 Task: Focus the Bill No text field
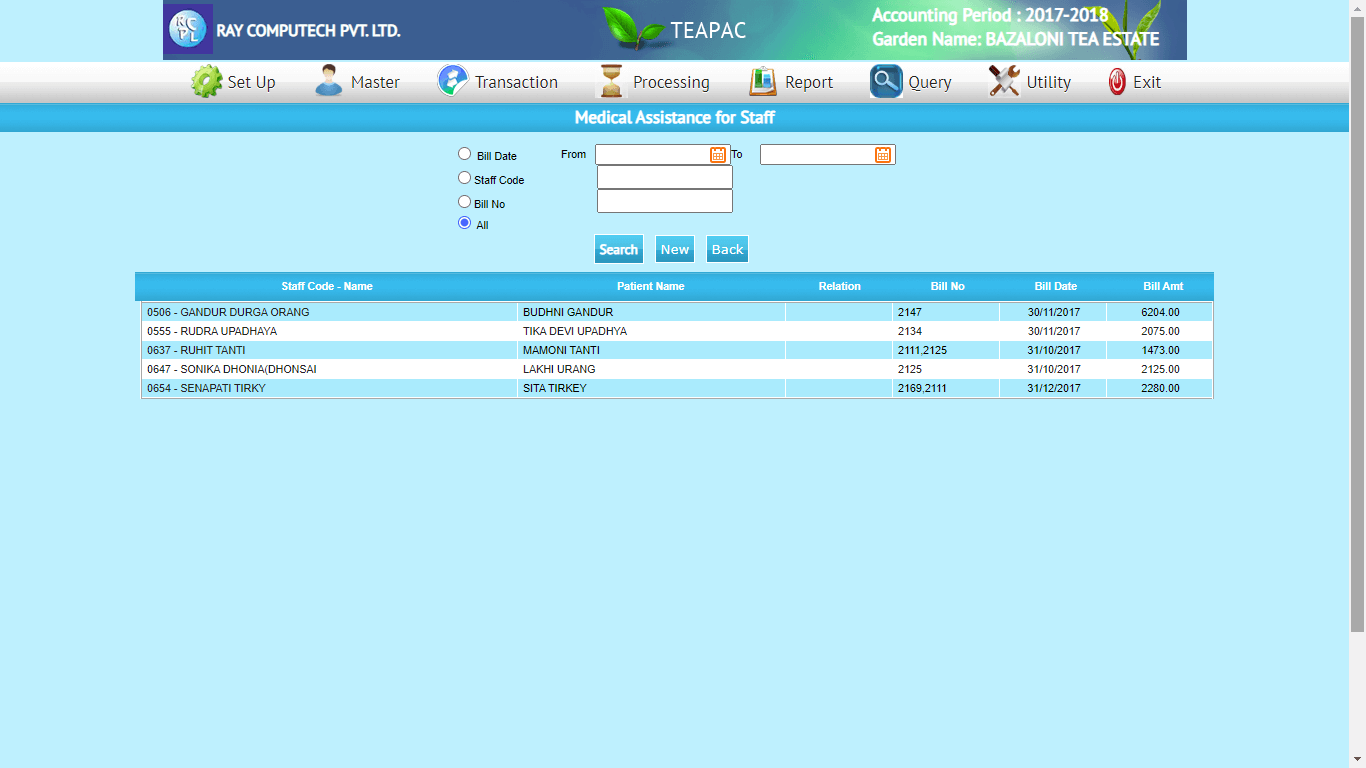(x=665, y=201)
